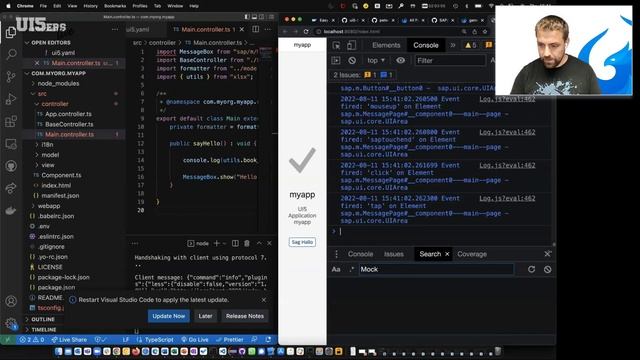The height and width of the screenshot is (360, 640).
Task: Create live expression with eye icon
Action: [401, 60]
